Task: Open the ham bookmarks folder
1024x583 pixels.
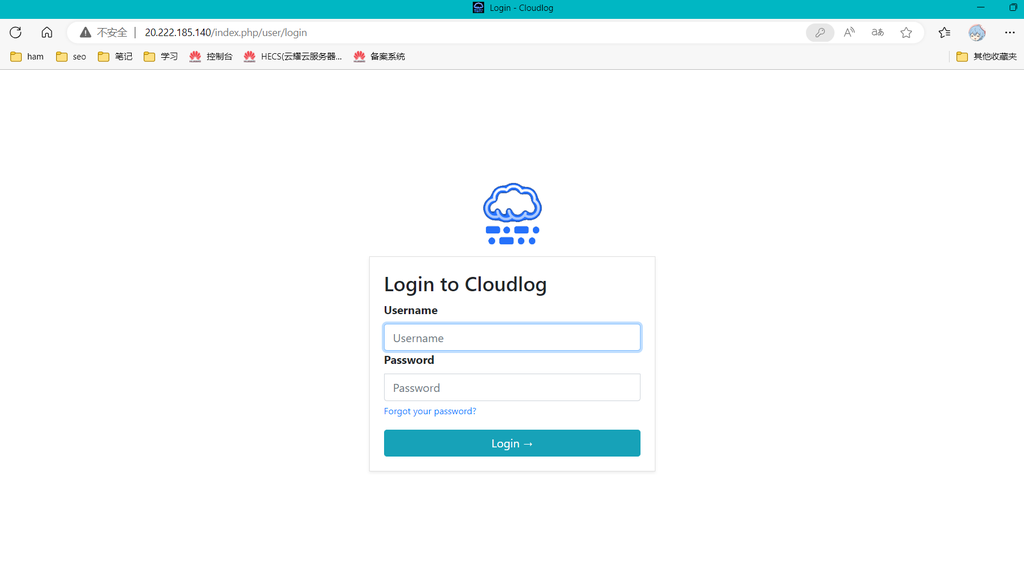Action: click(x=27, y=57)
